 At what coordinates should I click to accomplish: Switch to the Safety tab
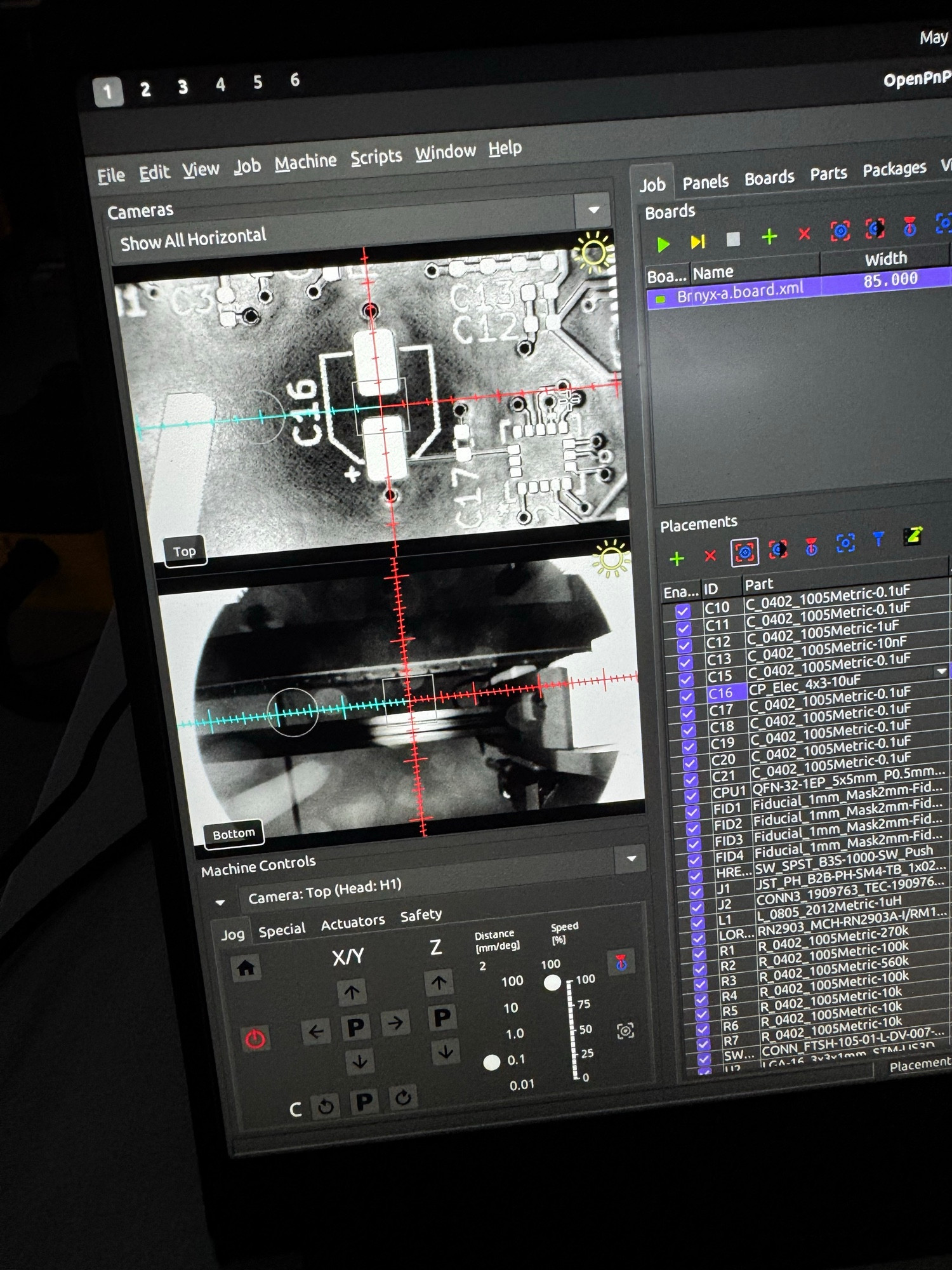pos(421,916)
